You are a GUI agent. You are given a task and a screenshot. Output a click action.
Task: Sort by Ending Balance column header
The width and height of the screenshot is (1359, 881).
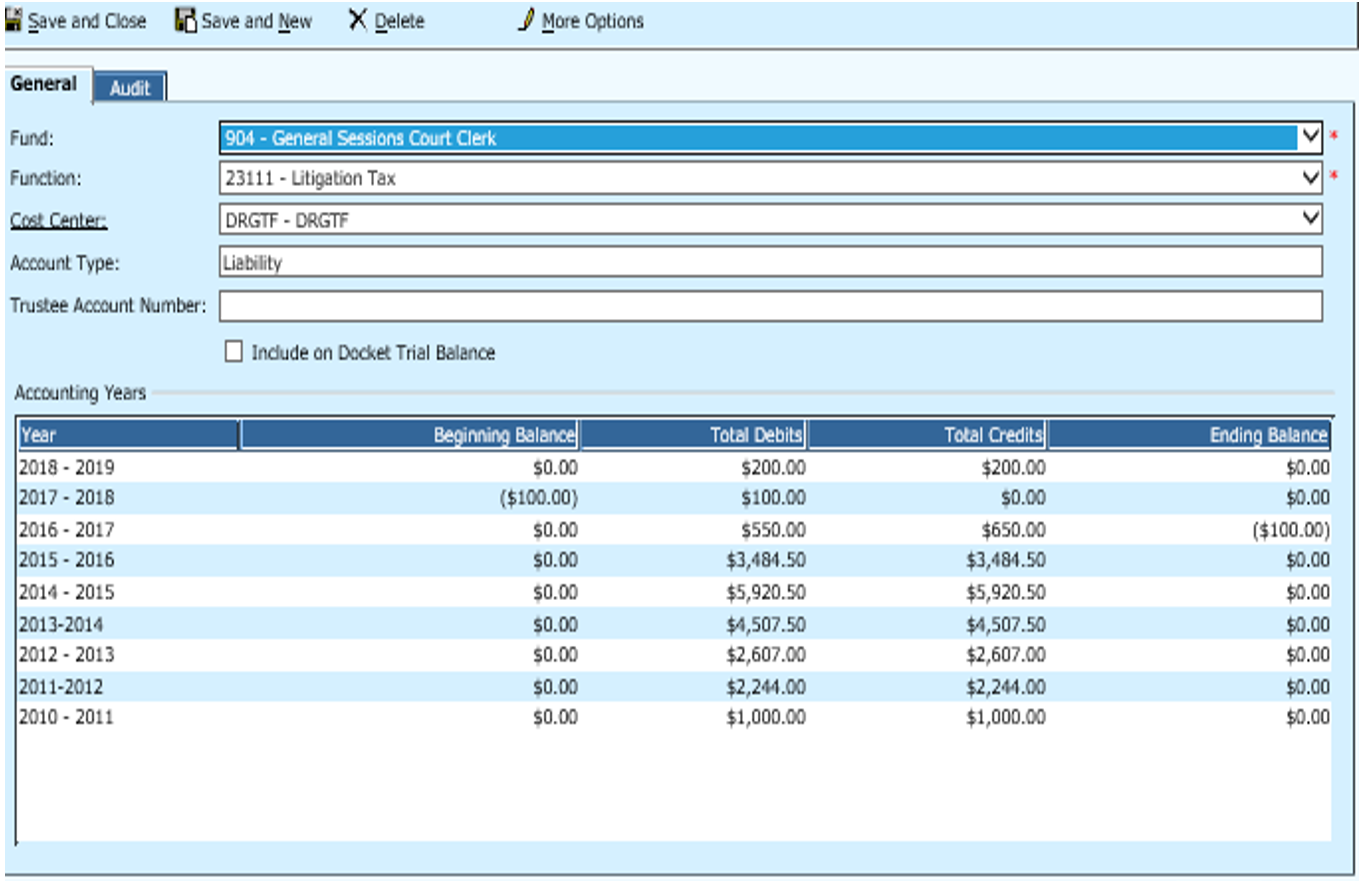tap(1189, 435)
